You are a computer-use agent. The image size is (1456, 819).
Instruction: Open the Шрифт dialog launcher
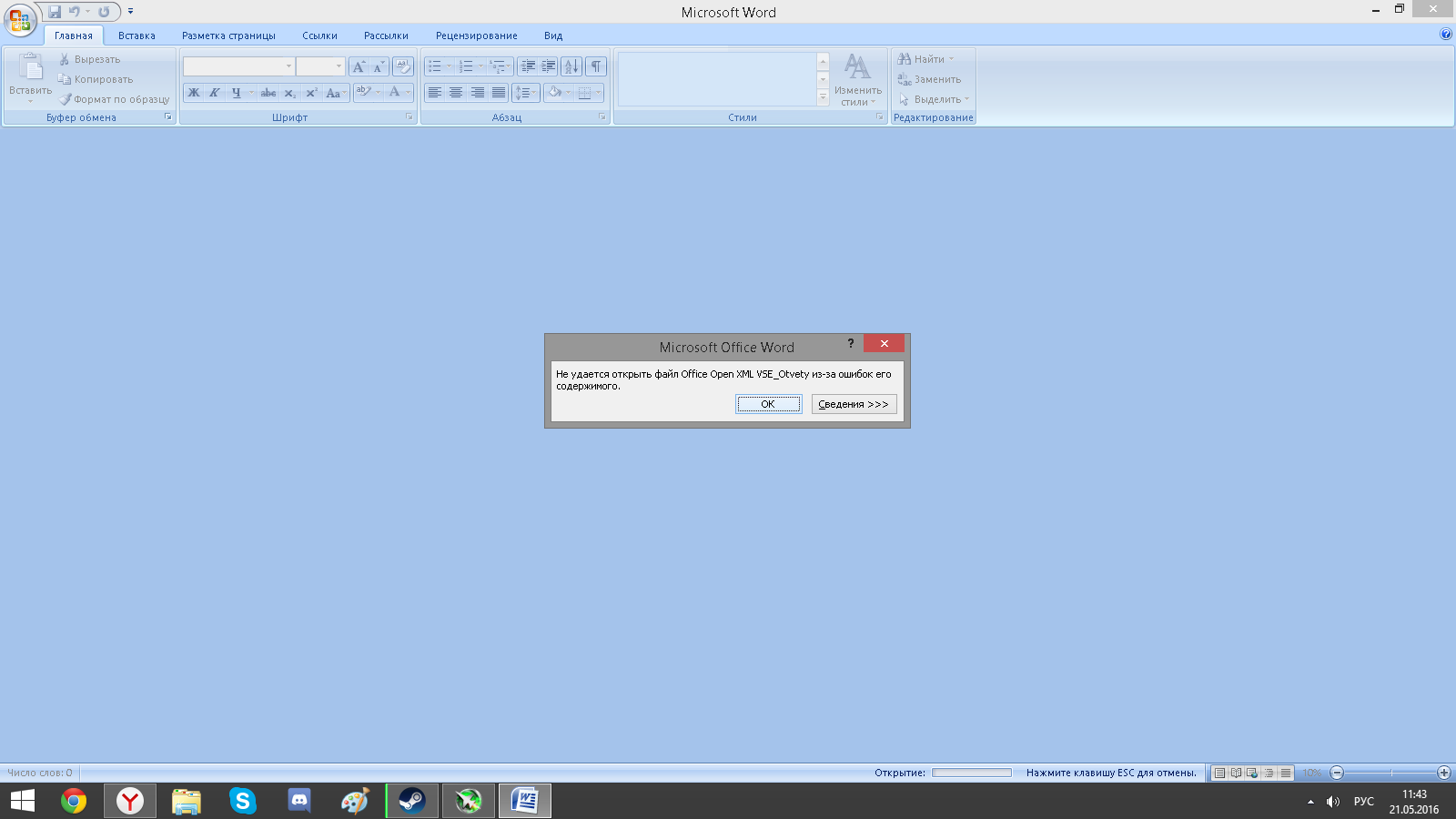pos(409,117)
